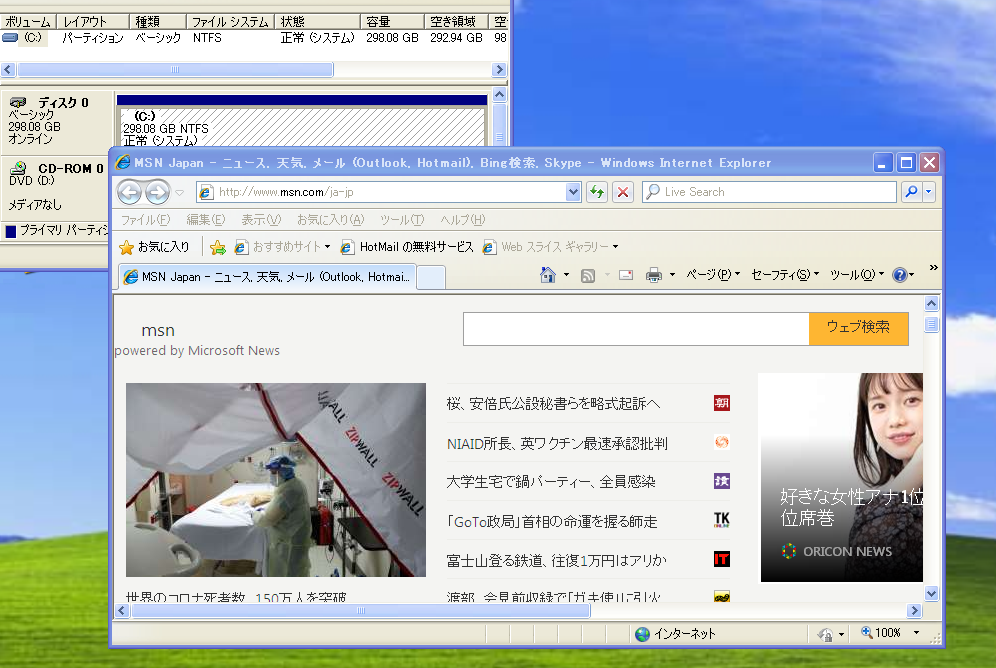This screenshot has height=668, width=996.
Task: Open the 表示(V) menu
Action: click(260, 220)
